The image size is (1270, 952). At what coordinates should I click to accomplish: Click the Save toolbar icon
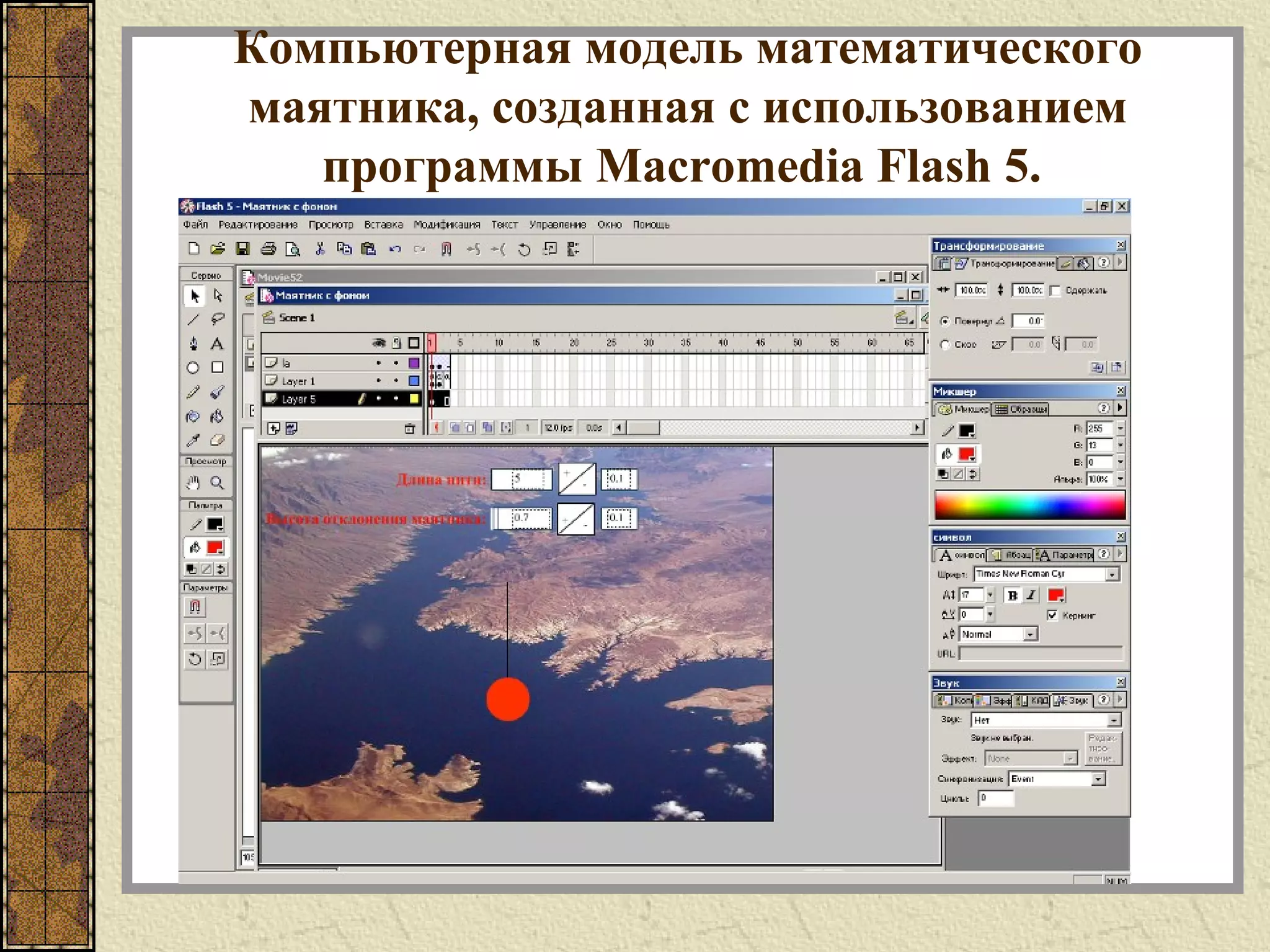click(x=242, y=249)
